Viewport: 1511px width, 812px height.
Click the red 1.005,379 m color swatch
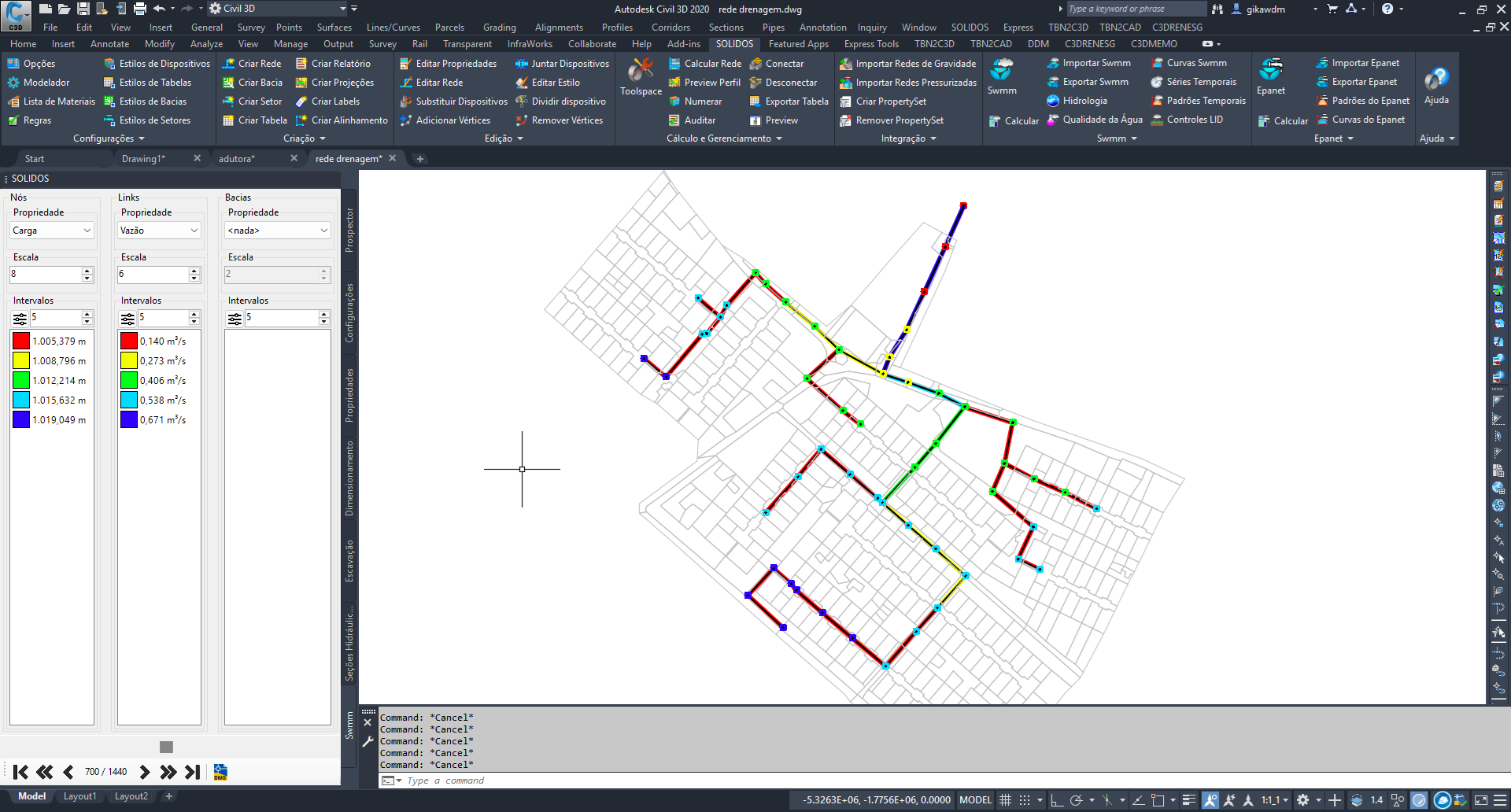coord(21,341)
